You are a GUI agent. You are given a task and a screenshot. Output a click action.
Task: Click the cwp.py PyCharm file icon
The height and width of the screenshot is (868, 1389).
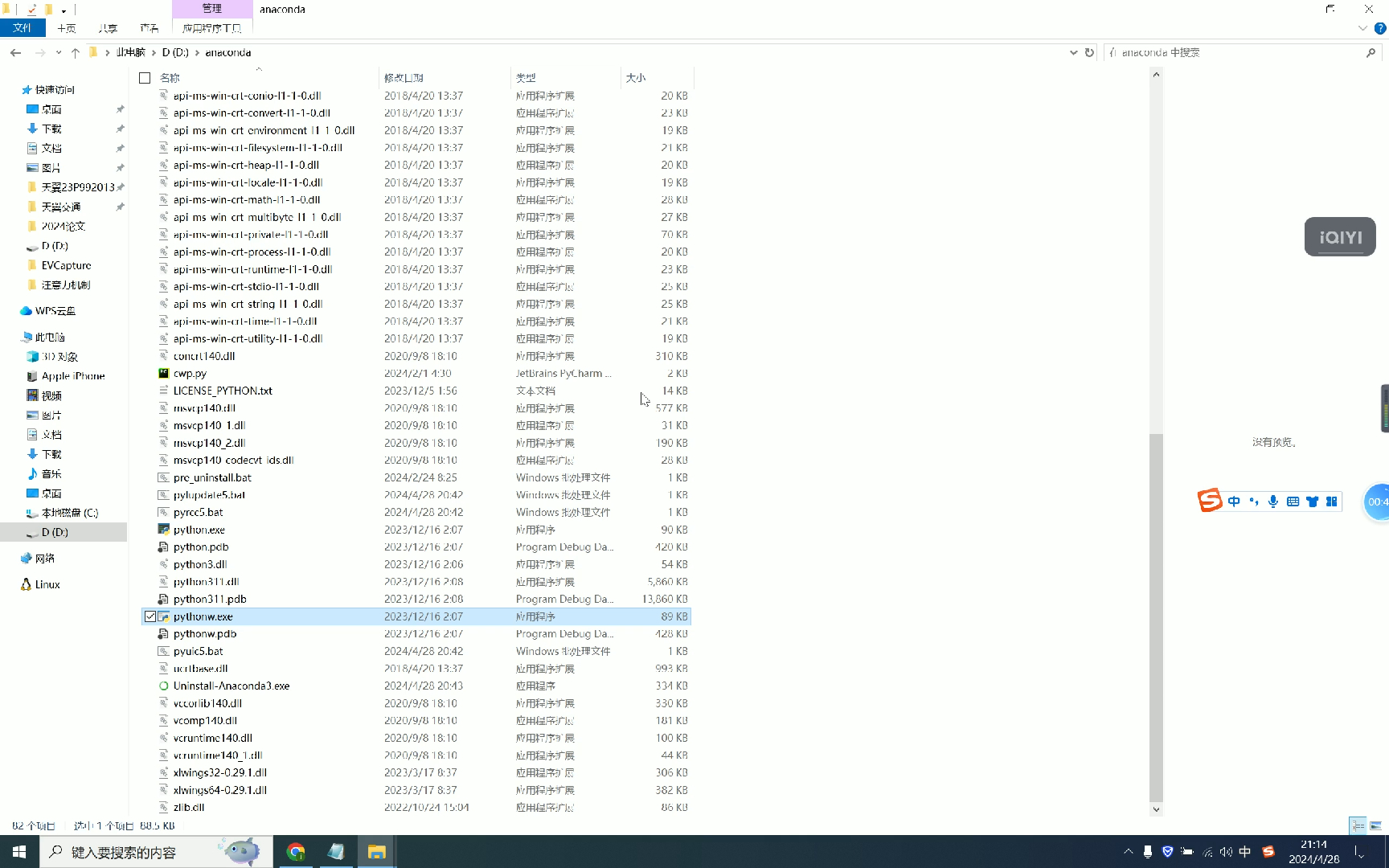click(x=163, y=374)
